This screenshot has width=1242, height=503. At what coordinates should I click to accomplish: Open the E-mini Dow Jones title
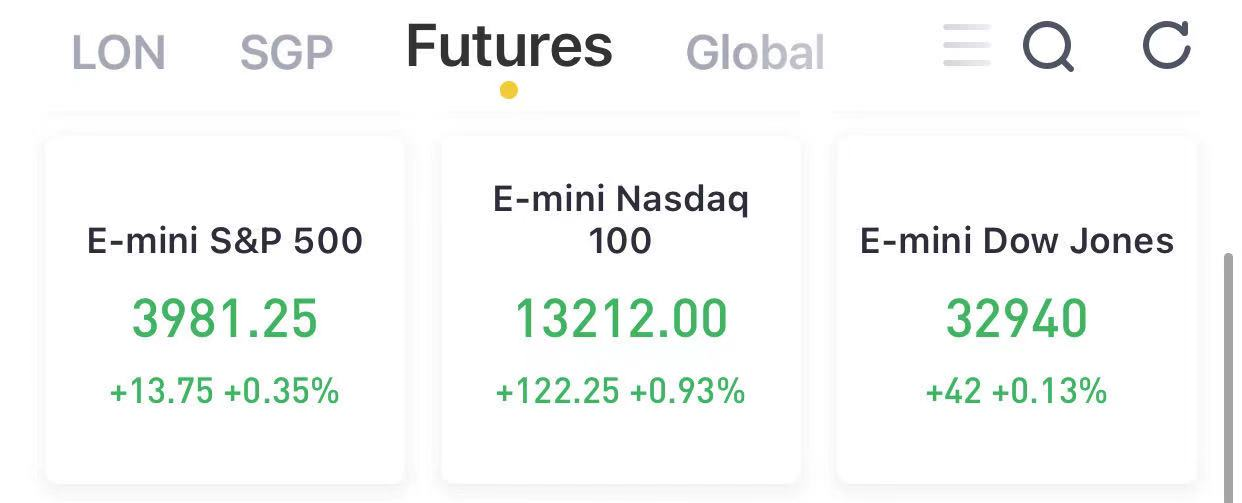1017,241
